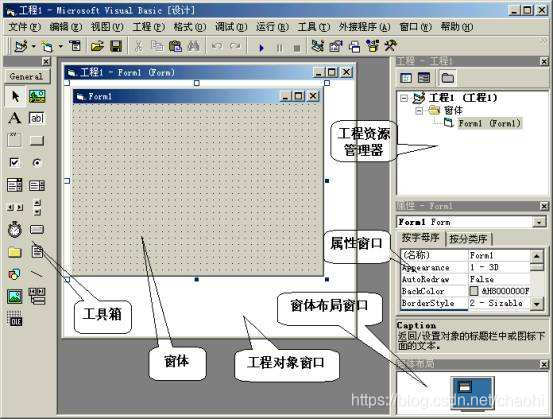The image size is (553, 419).
Task: Select the vertical scroll bar tool
Action: [37, 207]
